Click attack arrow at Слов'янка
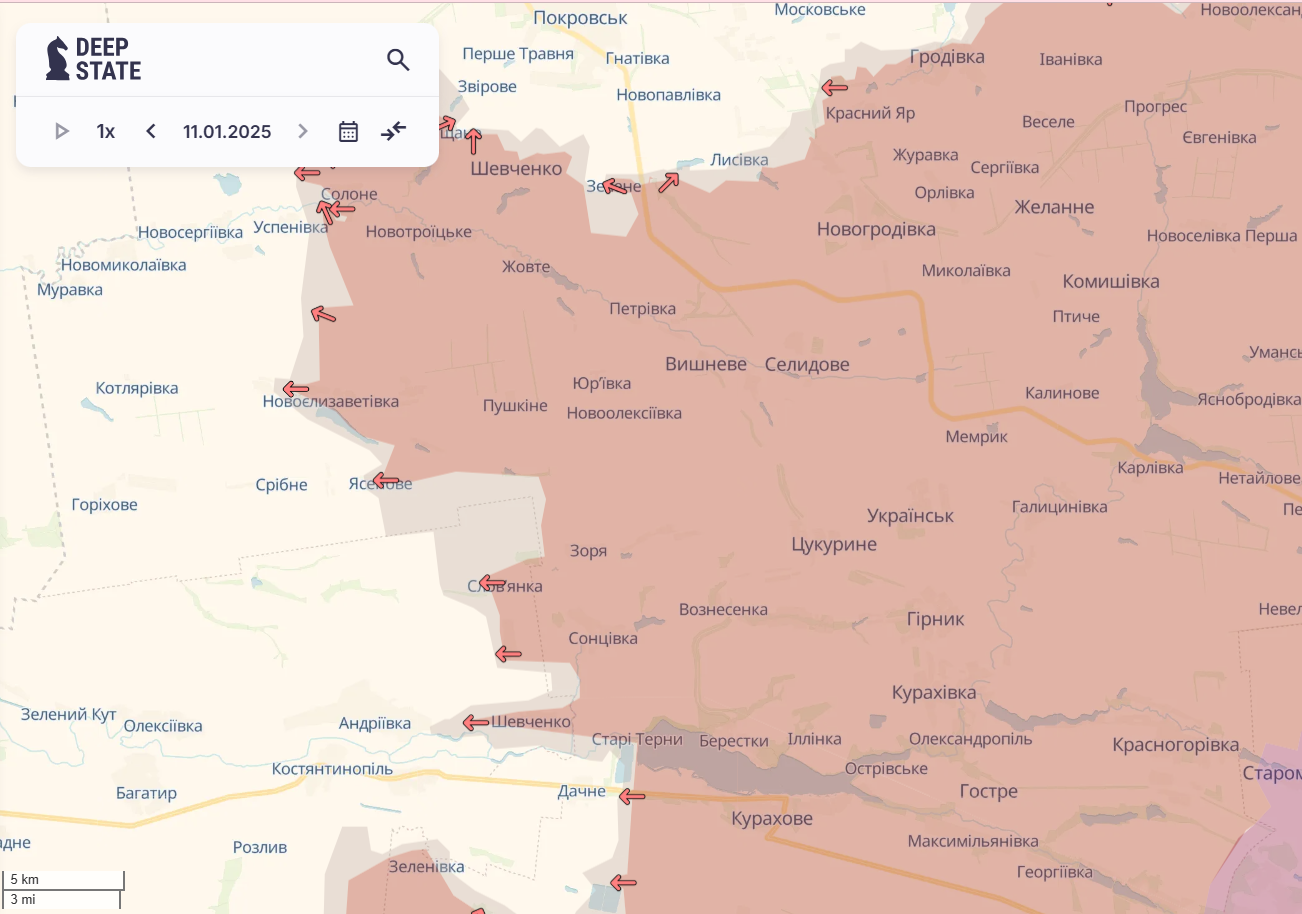This screenshot has height=914, width=1302. pos(492,582)
